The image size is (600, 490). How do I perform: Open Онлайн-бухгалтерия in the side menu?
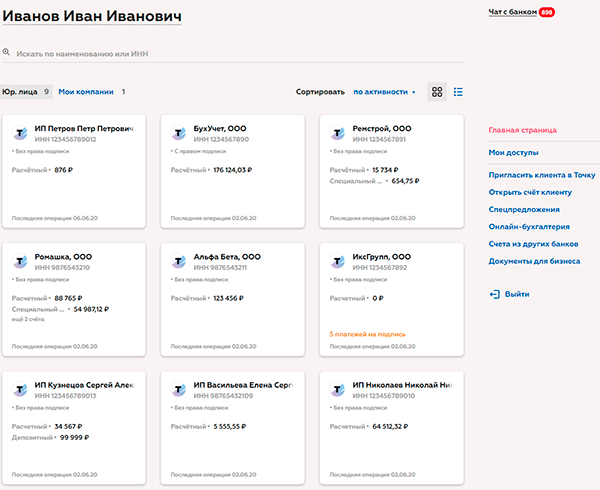(x=530, y=226)
